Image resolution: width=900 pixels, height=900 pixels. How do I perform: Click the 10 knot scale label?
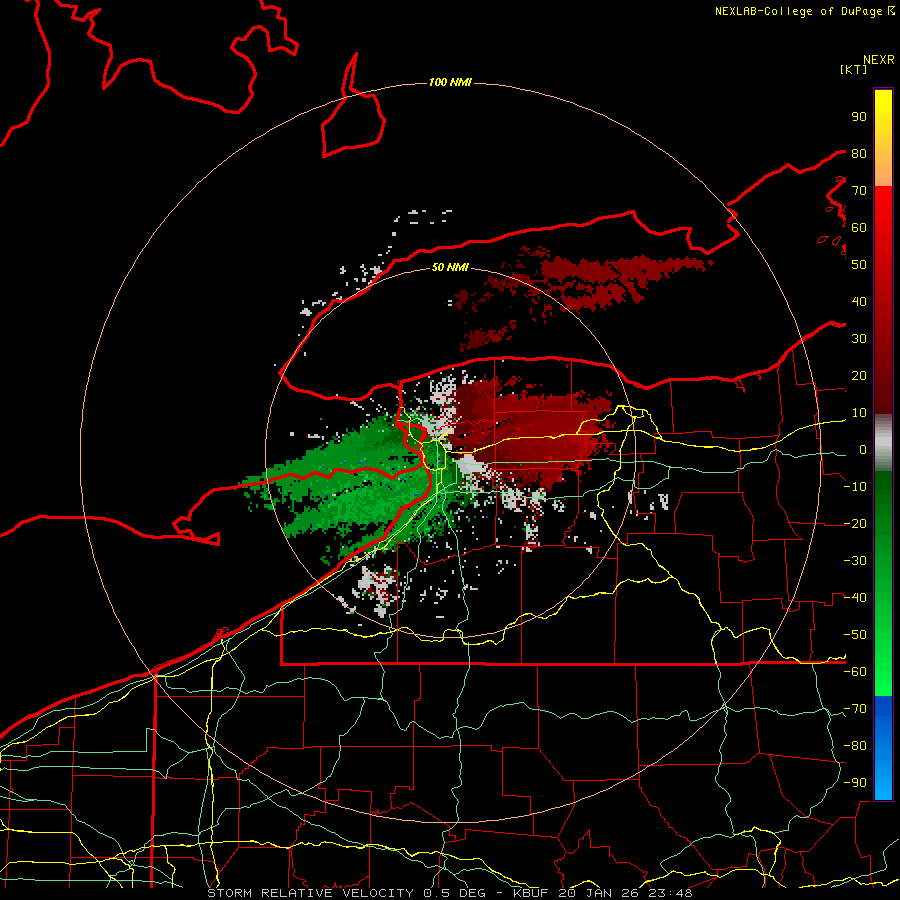click(859, 413)
